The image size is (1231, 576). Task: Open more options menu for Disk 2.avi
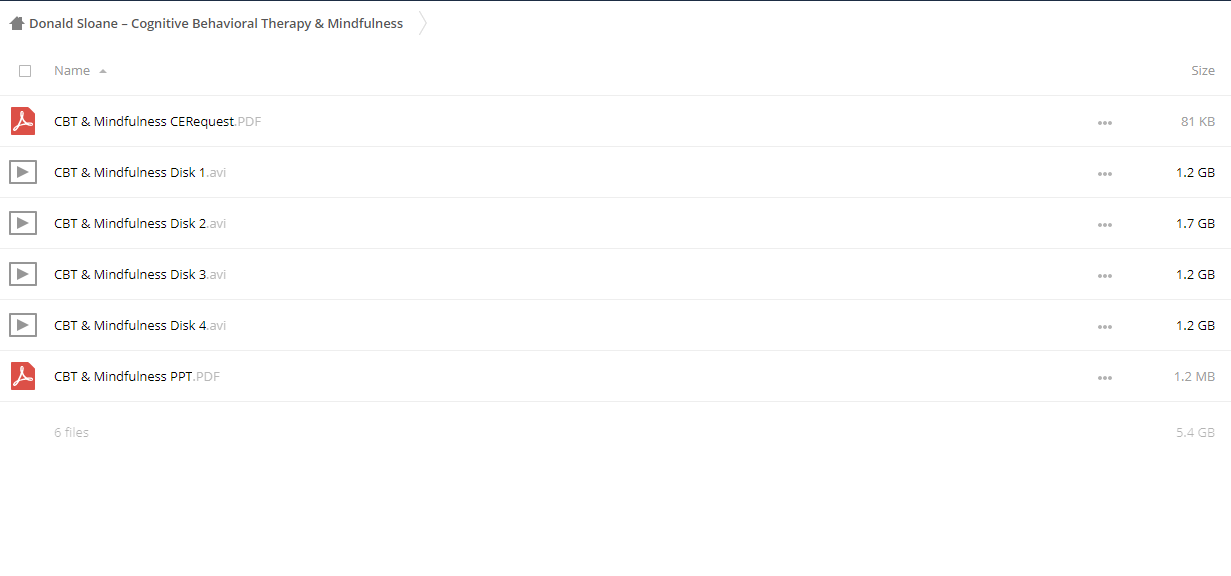tap(1104, 225)
